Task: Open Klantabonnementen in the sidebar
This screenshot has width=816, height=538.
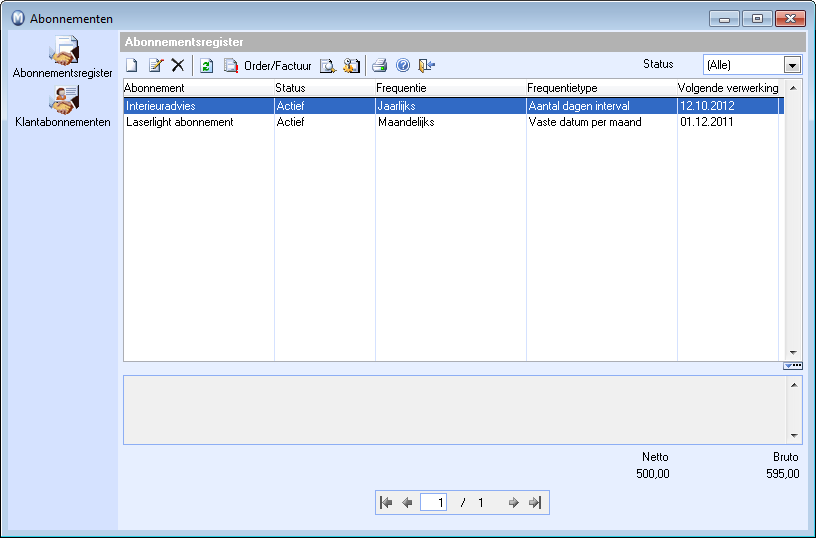Action: 62,107
